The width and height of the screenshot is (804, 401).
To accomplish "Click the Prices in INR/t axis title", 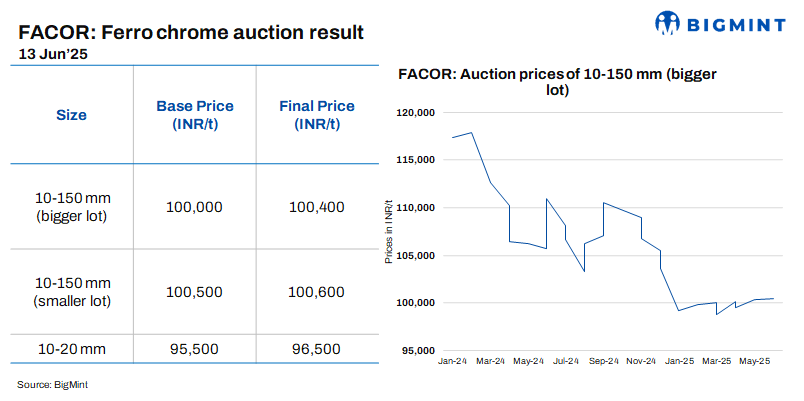I will click(389, 231).
